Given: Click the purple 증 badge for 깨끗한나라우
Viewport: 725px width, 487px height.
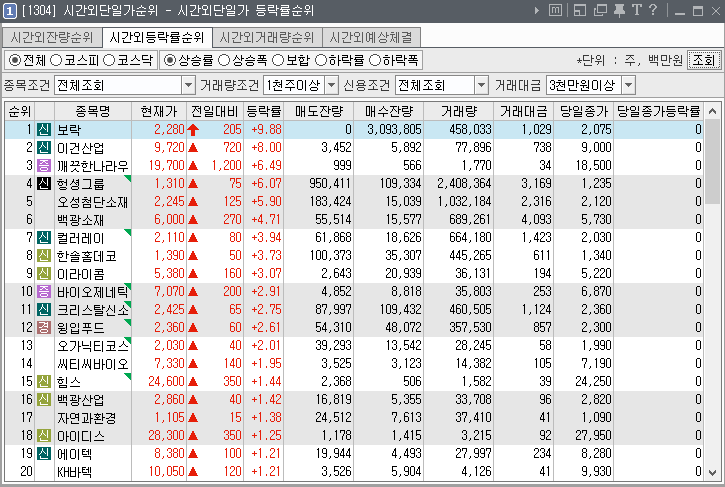Looking at the screenshot, I should [x=44, y=166].
